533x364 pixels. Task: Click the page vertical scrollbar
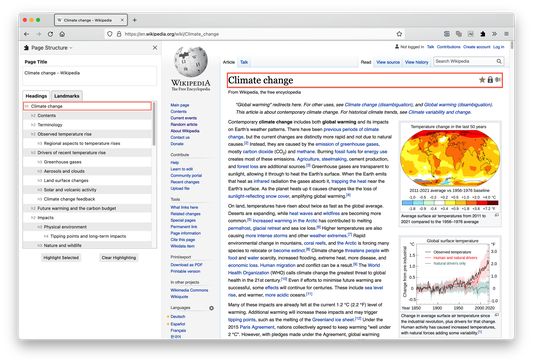pos(512,45)
